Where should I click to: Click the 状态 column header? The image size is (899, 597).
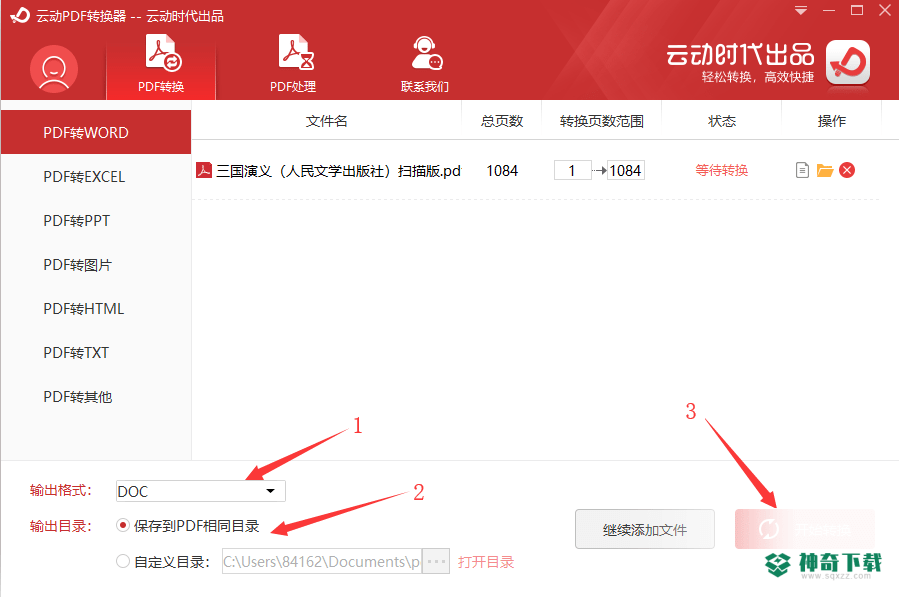coord(721,121)
